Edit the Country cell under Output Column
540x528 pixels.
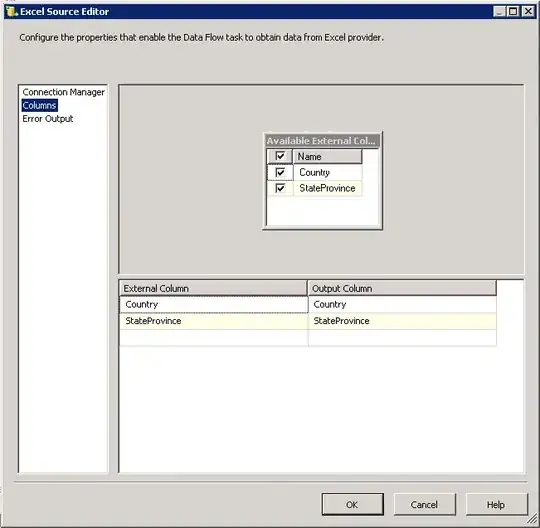(402, 304)
